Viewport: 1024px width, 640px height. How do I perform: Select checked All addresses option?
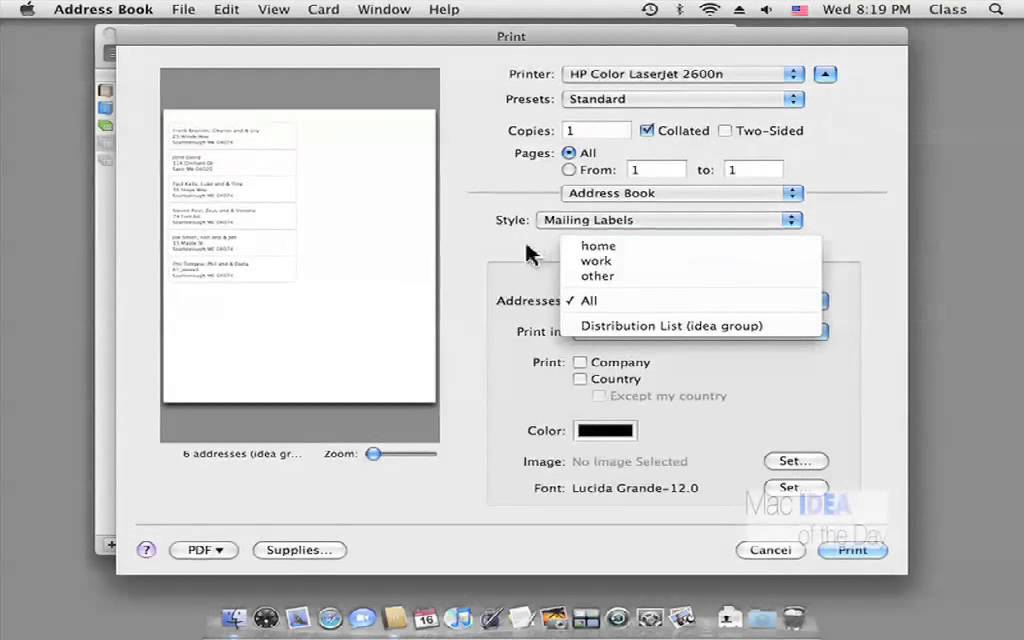pyautogui.click(x=691, y=301)
